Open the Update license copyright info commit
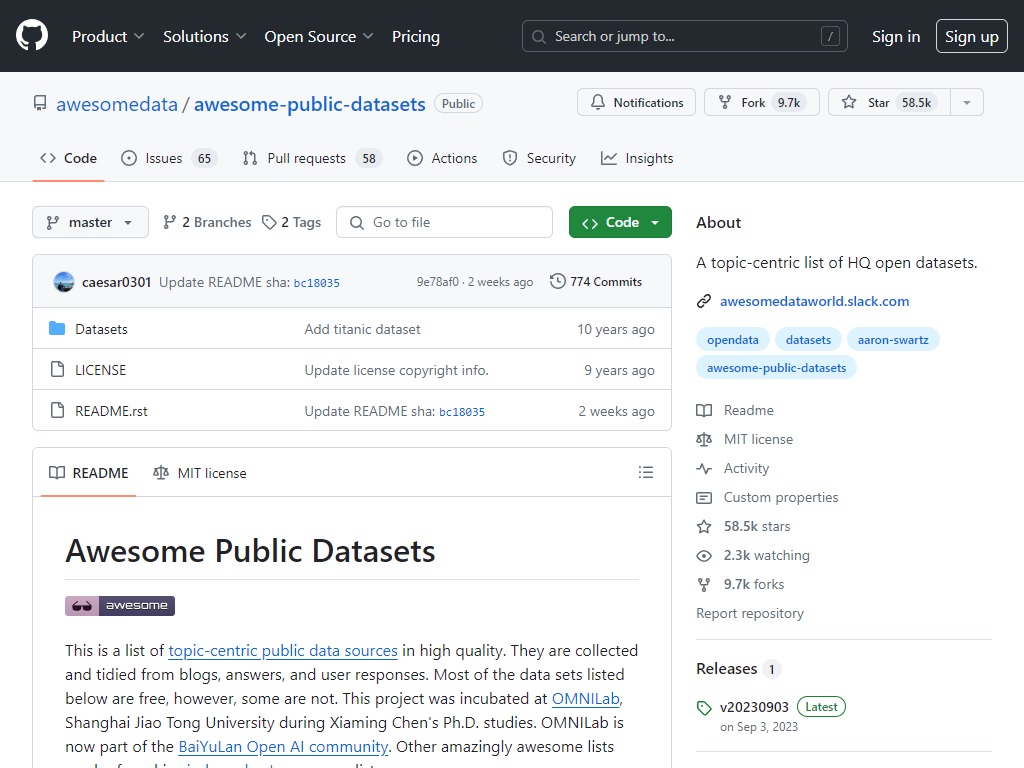 (396, 370)
